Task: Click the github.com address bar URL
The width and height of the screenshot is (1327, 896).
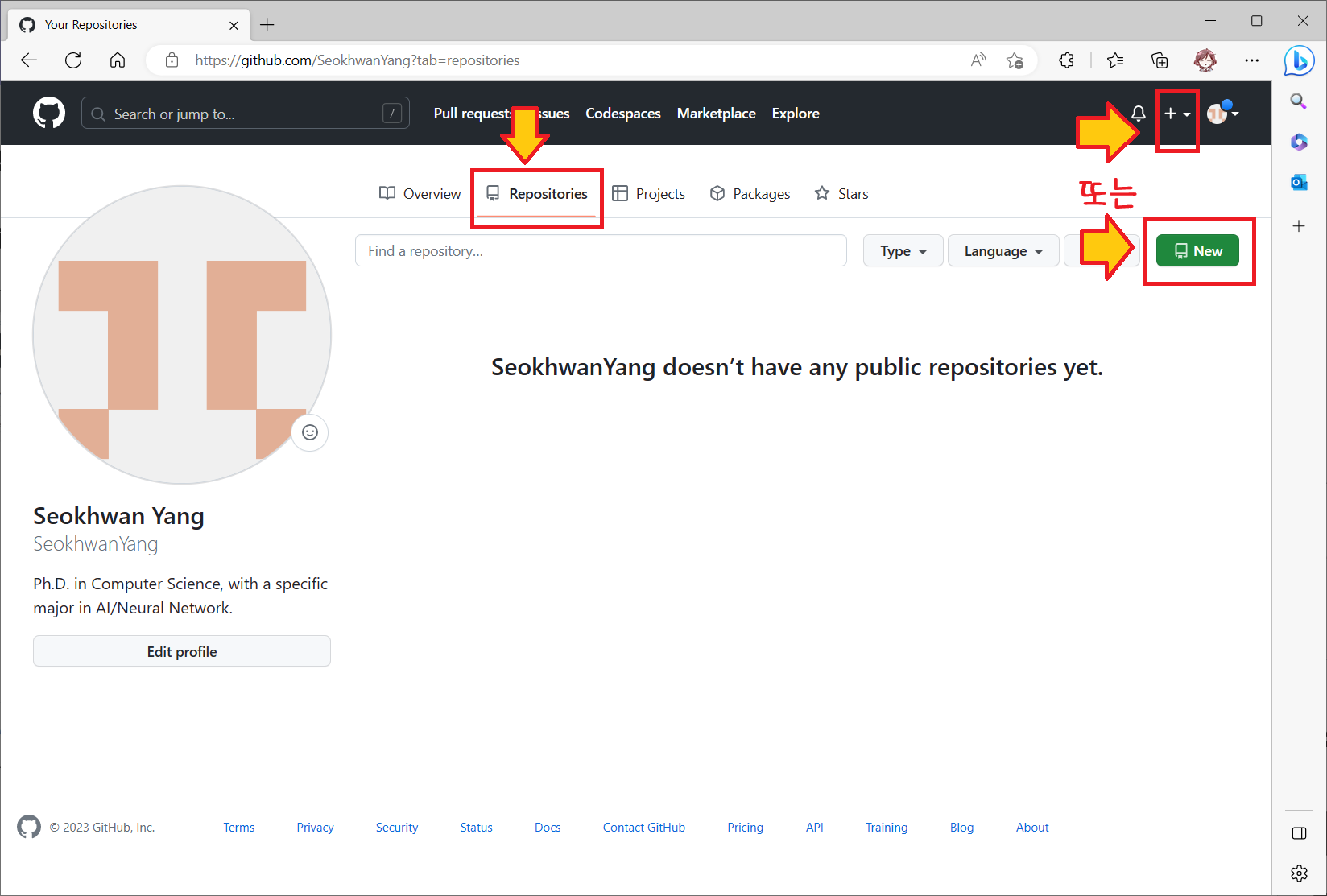Action: pyautogui.click(x=358, y=60)
